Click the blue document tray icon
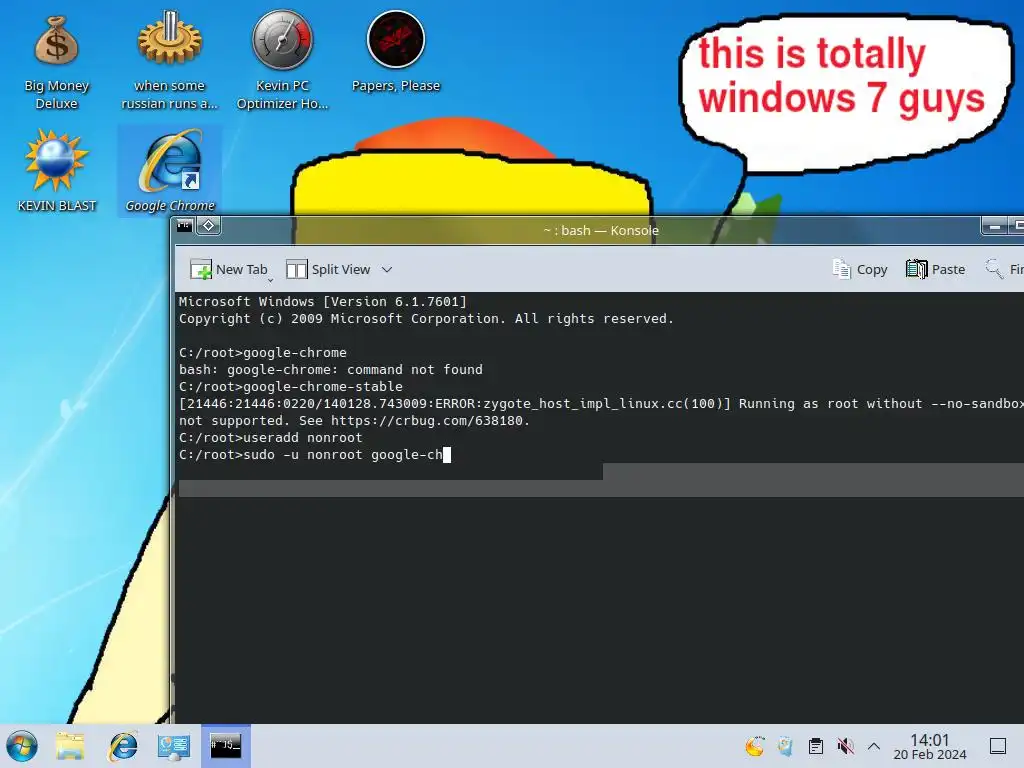The image size is (1024, 768). tap(785, 746)
